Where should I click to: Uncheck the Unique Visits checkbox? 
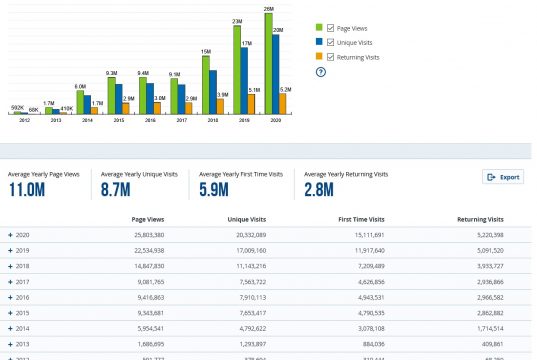tap(330, 42)
